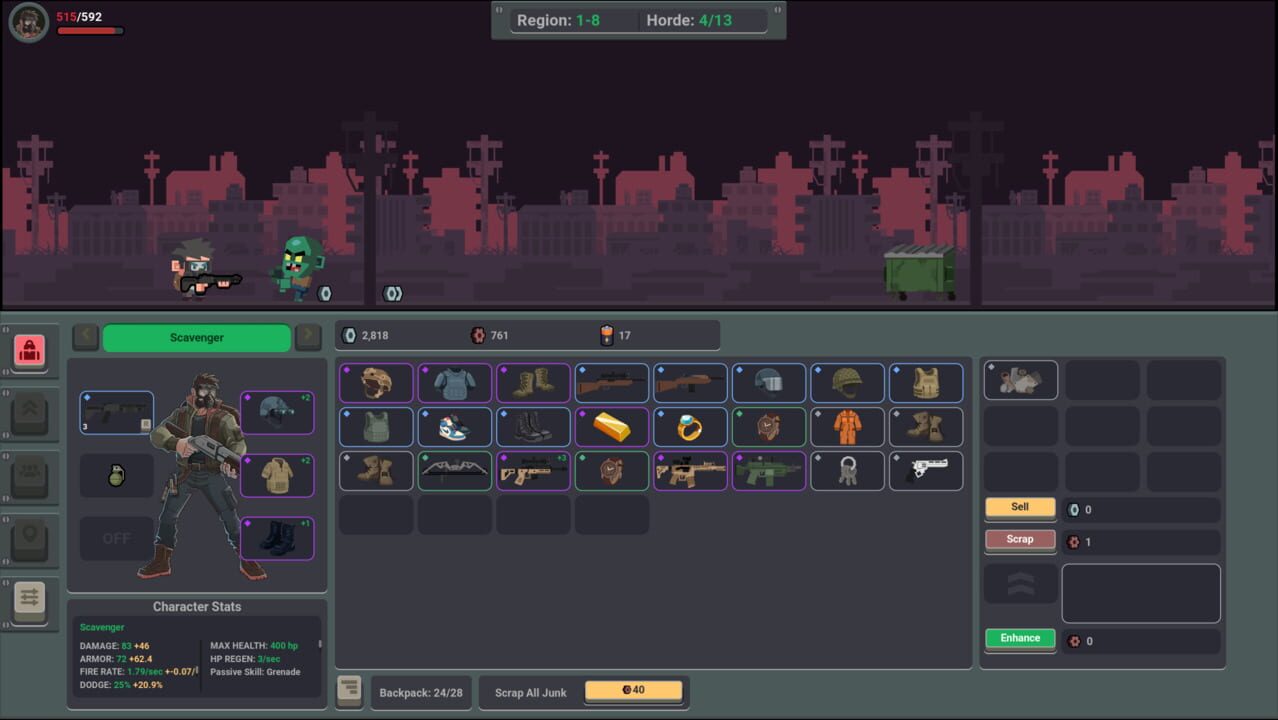Screen dimensions: 1278x720
Task: Select the scoped wooden sniper rifle
Action: (612, 383)
